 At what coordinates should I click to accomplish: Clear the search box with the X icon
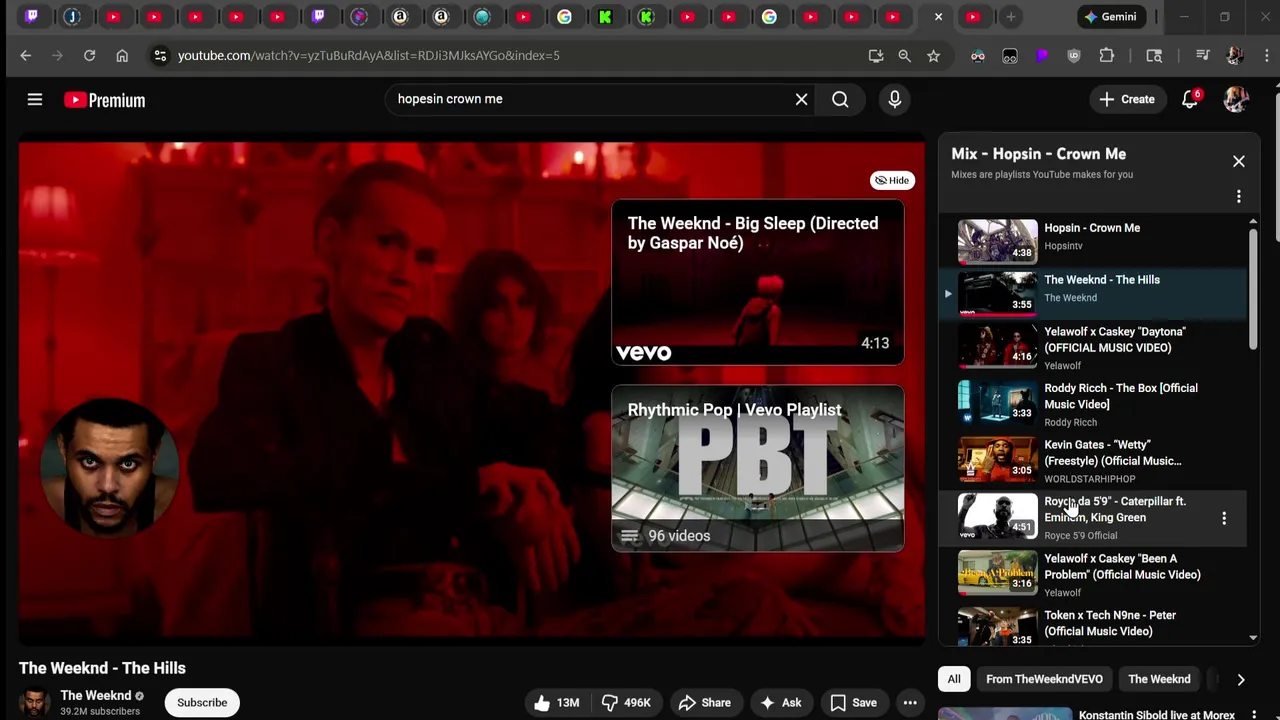click(x=801, y=99)
